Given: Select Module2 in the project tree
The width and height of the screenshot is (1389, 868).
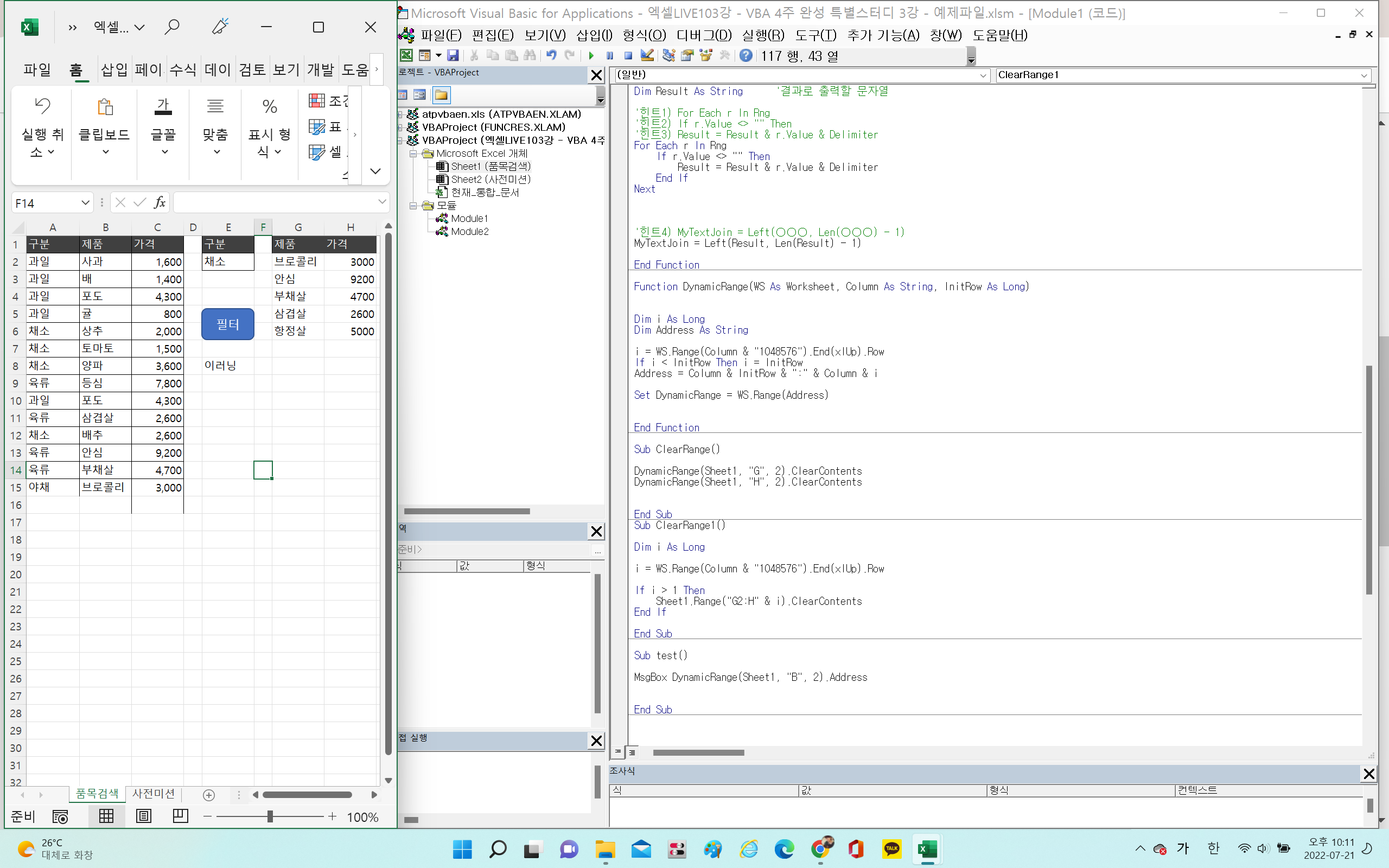Looking at the screenshot, I should click(469, 231).
